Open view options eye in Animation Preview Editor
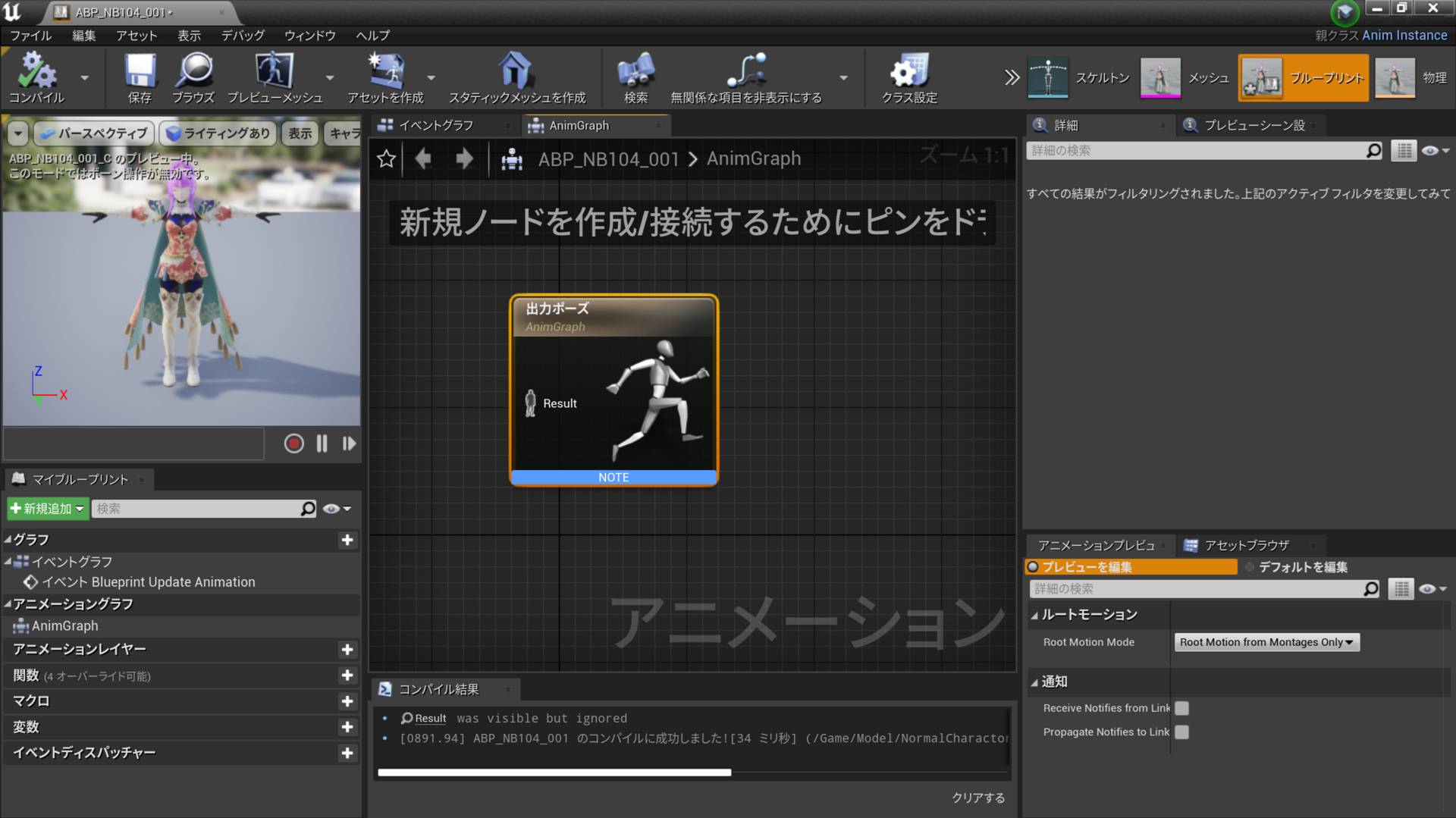 pyautogui.click(x=1433, y=589)
